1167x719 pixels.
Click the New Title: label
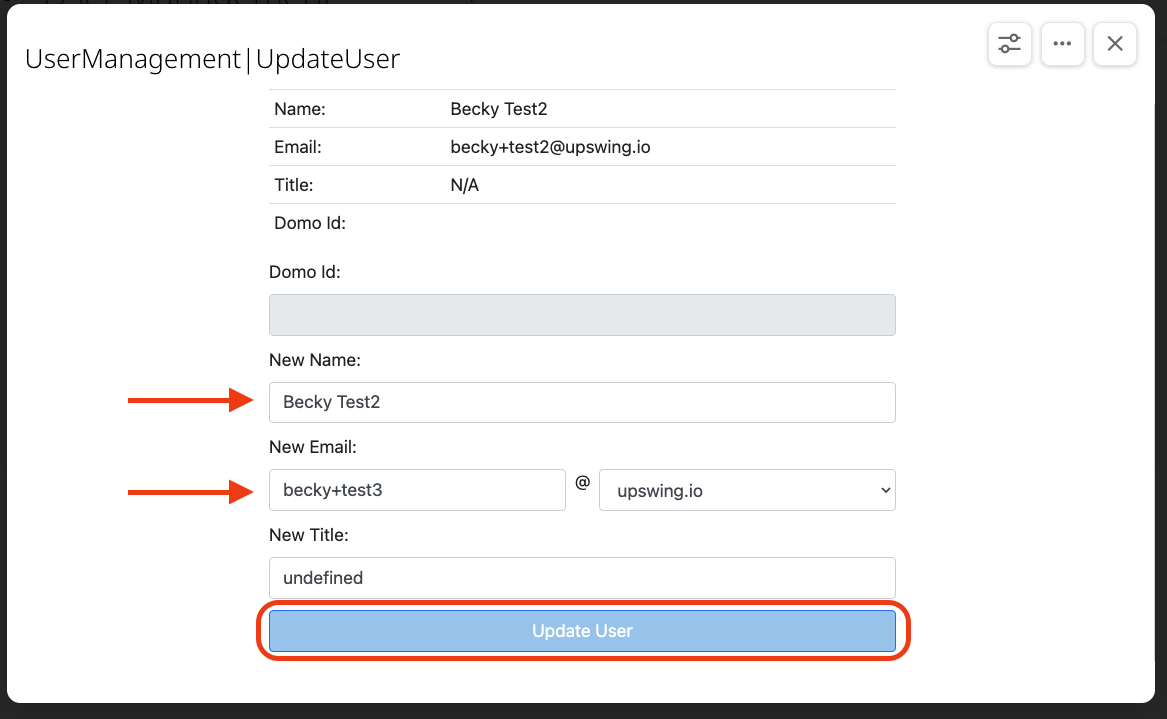[309, 535]
